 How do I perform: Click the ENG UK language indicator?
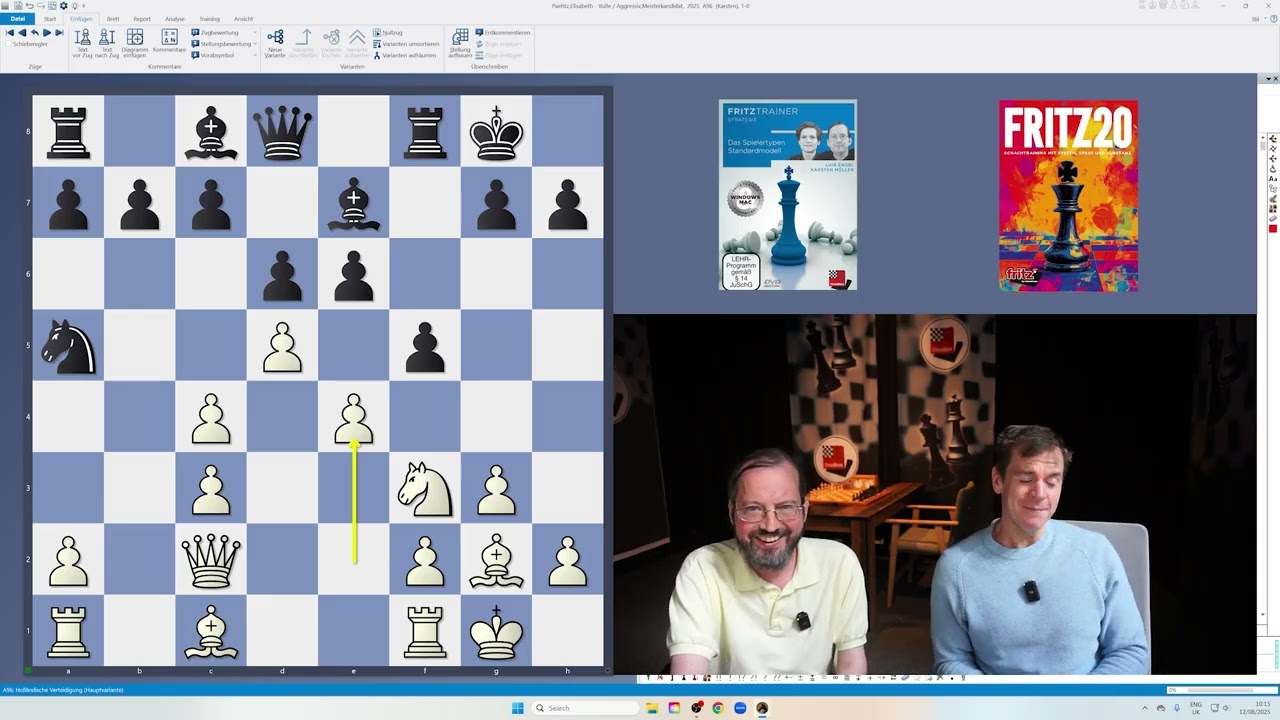1196,708
